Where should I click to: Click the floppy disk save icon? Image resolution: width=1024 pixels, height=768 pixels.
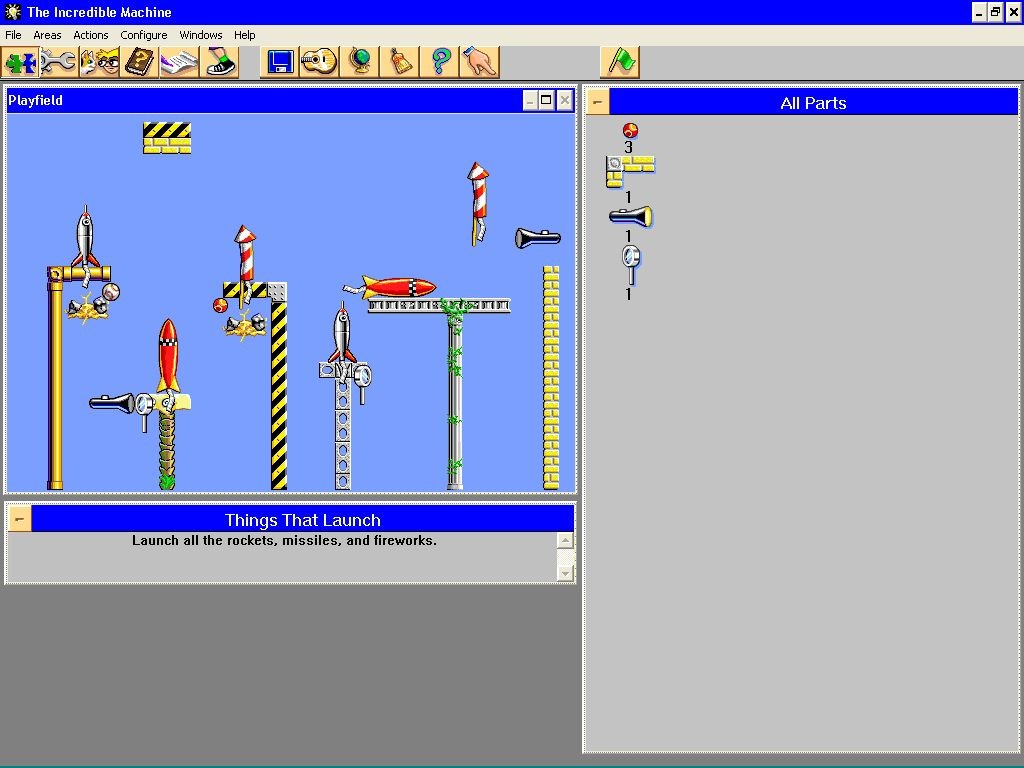[x=280, y=63]
